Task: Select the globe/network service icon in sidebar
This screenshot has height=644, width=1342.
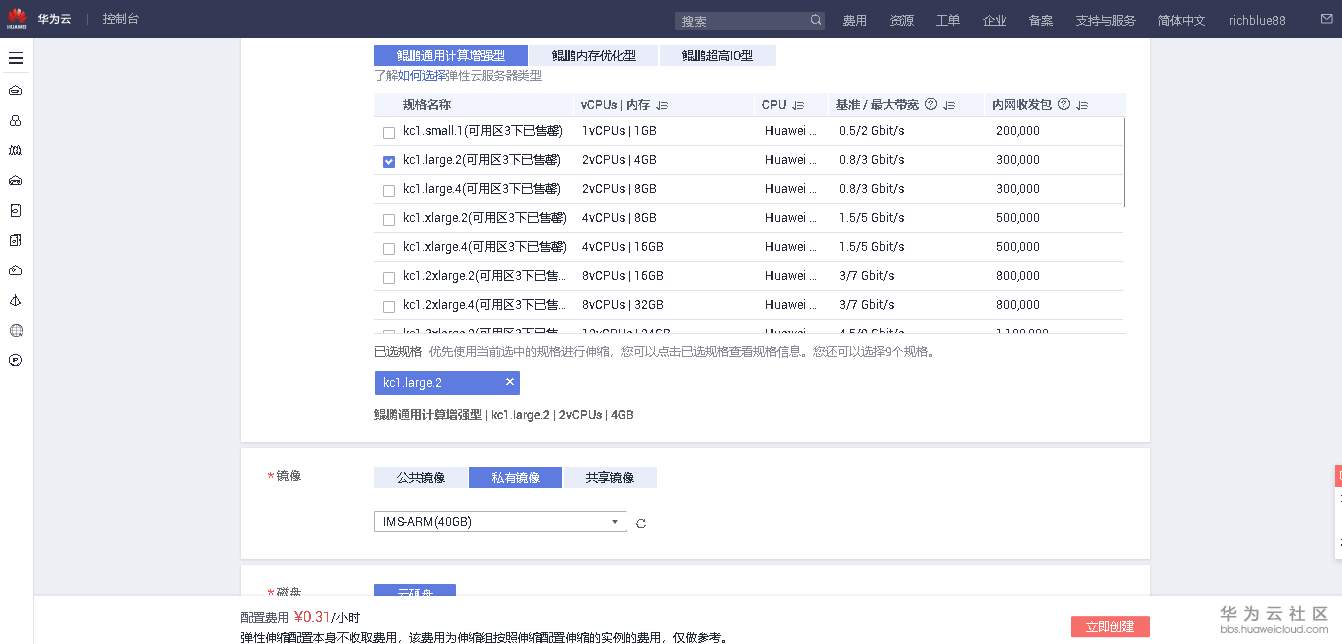Action: [15, 330]
